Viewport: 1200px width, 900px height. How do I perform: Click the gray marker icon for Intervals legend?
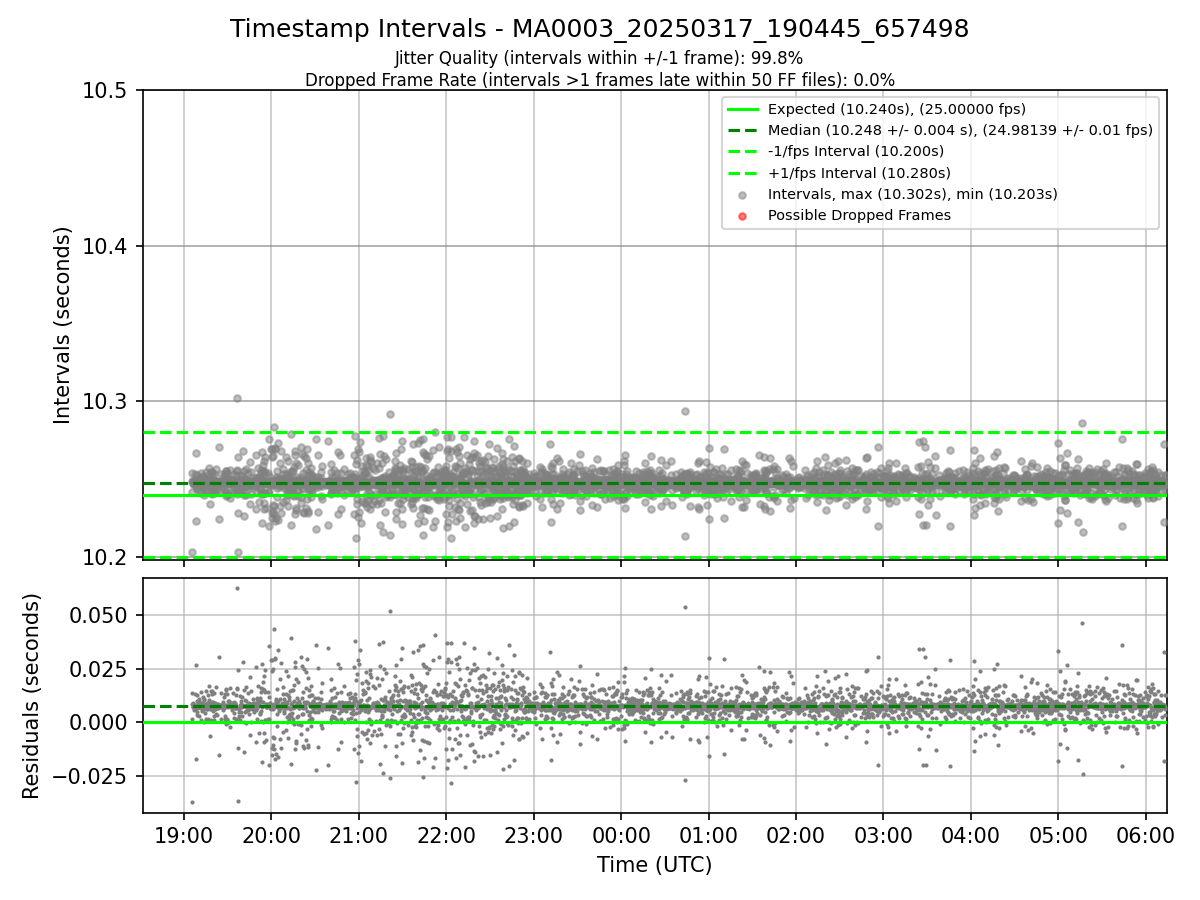(744, 194)
